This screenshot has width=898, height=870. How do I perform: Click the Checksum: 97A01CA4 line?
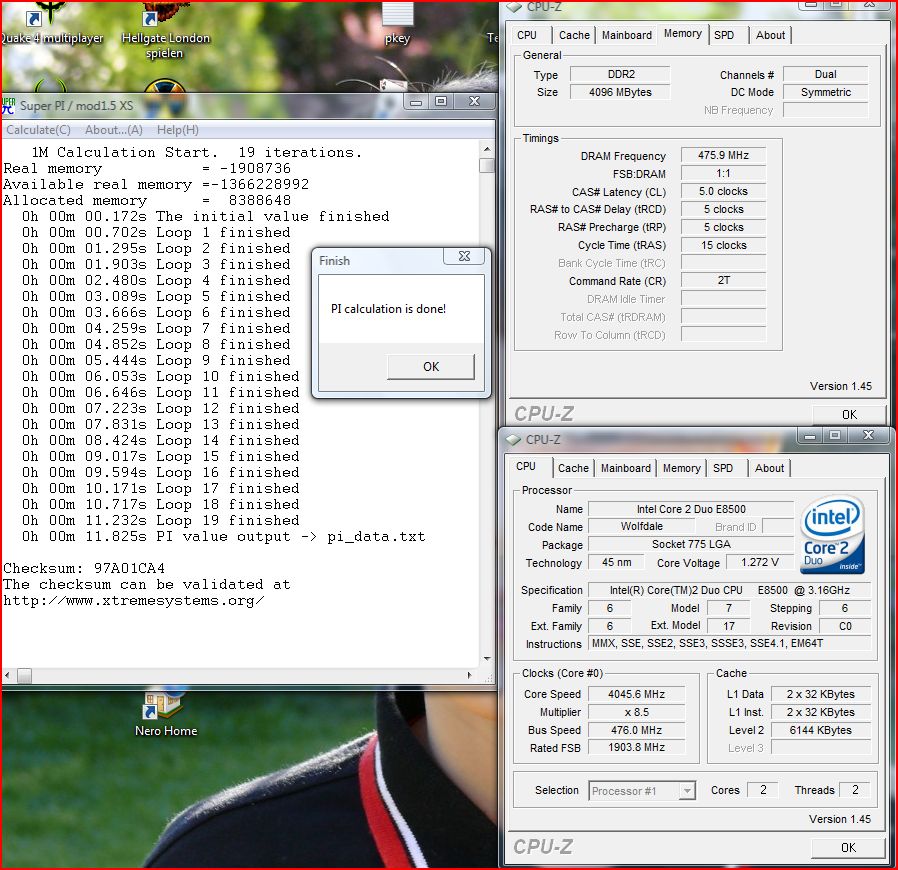pos(84,568)
